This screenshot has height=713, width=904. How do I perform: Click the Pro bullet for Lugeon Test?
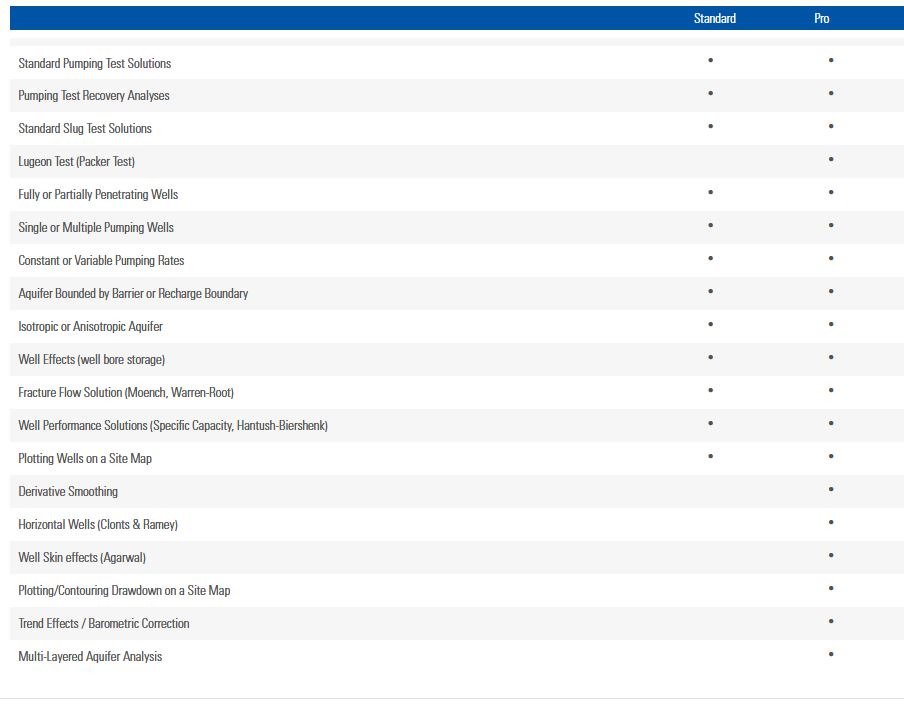[x=831, y=159]
